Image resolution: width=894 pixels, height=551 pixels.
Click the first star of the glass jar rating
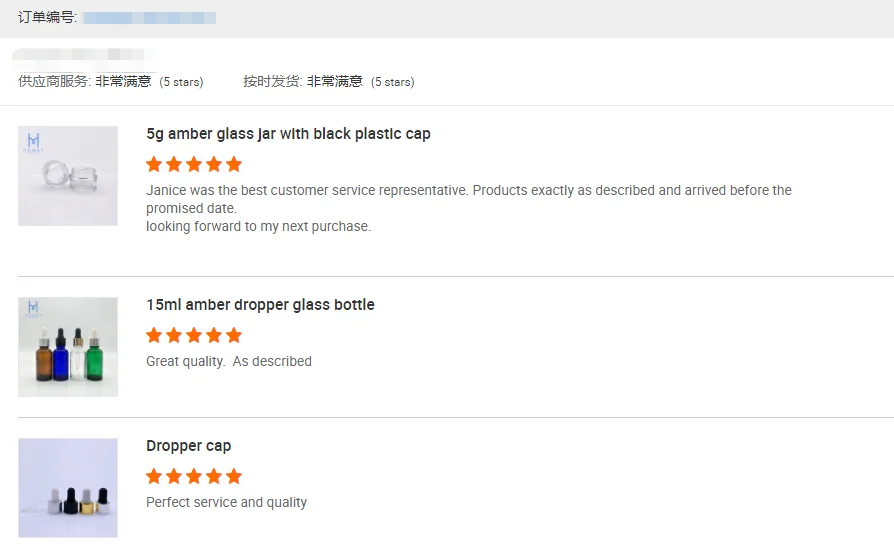(154, 164)
